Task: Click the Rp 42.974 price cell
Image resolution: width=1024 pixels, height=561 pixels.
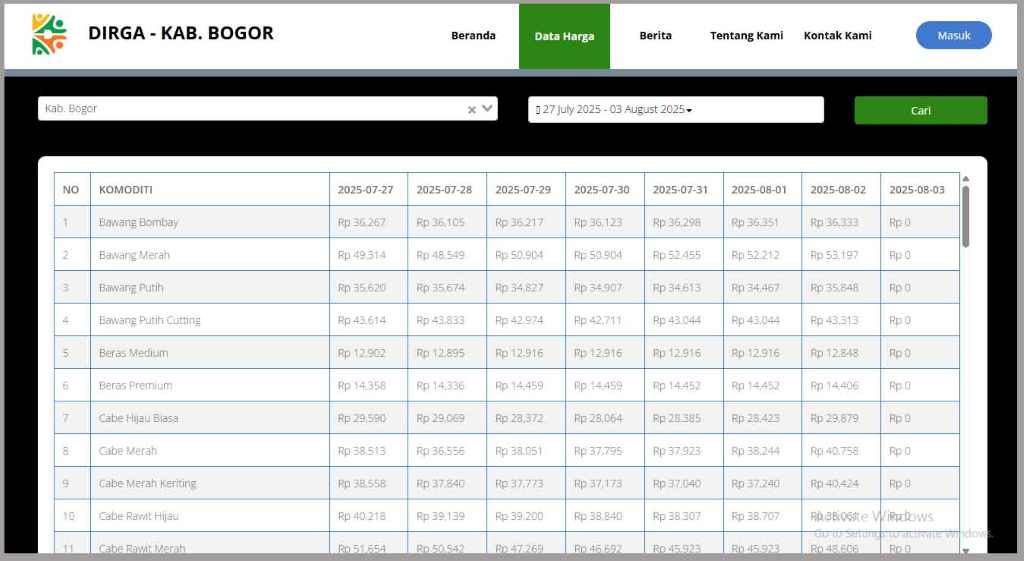Action: click(x=526, y=320)
